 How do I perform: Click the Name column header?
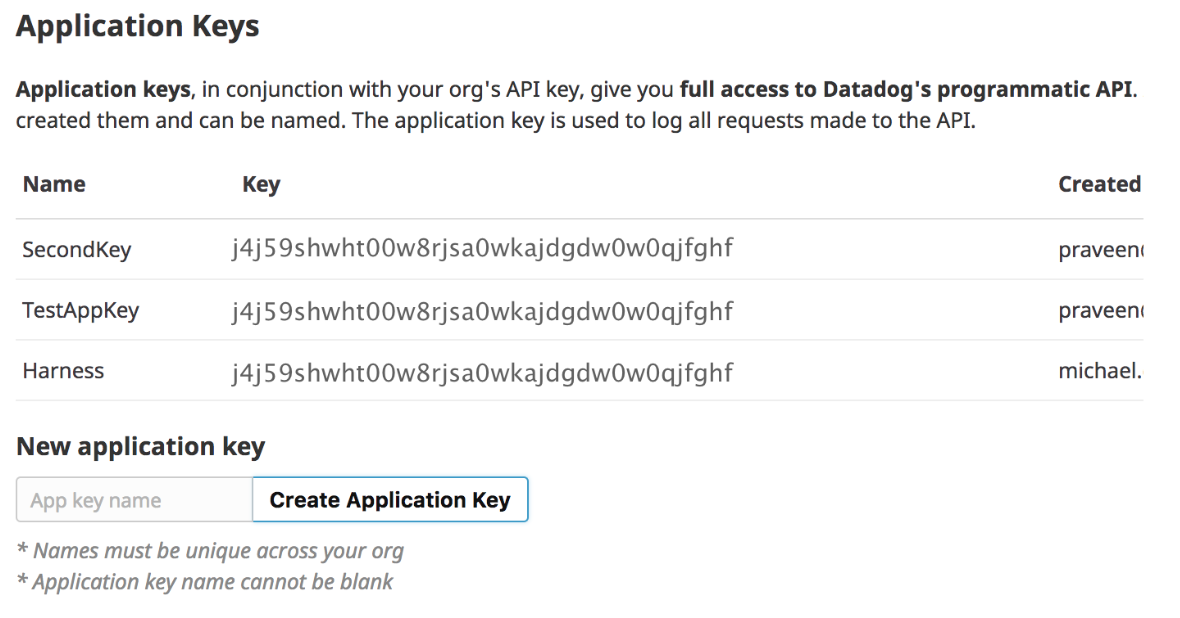click(54, 184)
